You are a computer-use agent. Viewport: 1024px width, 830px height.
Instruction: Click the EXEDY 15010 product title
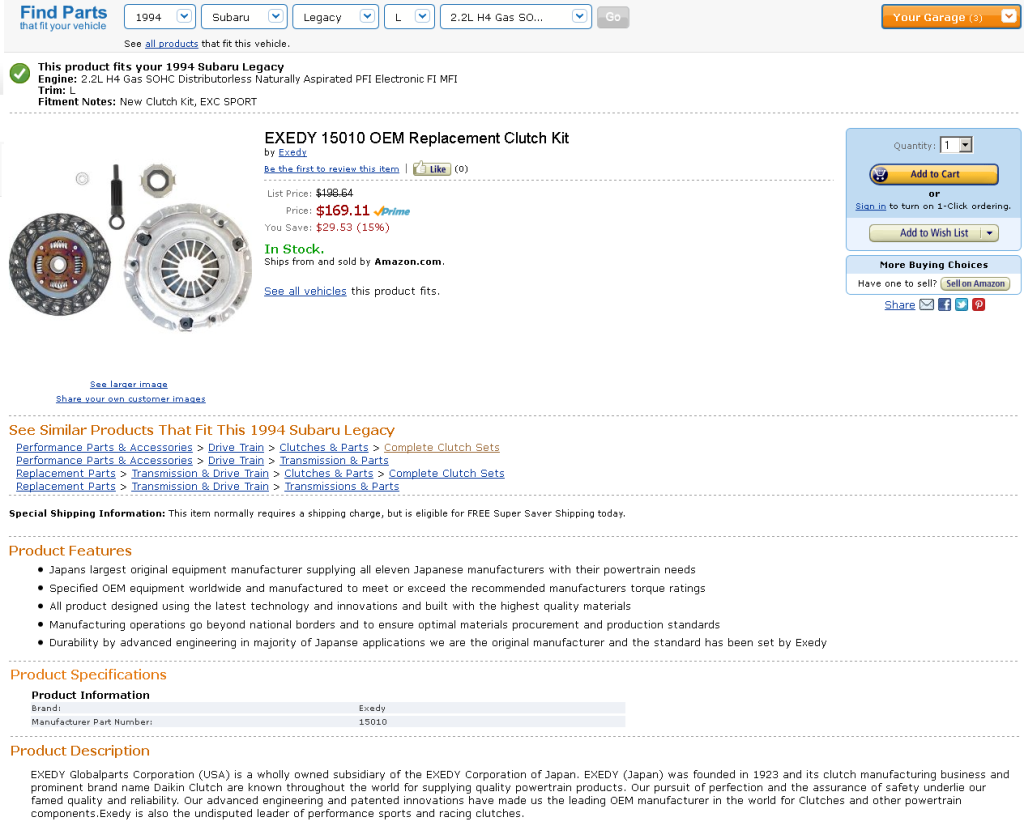417,138
